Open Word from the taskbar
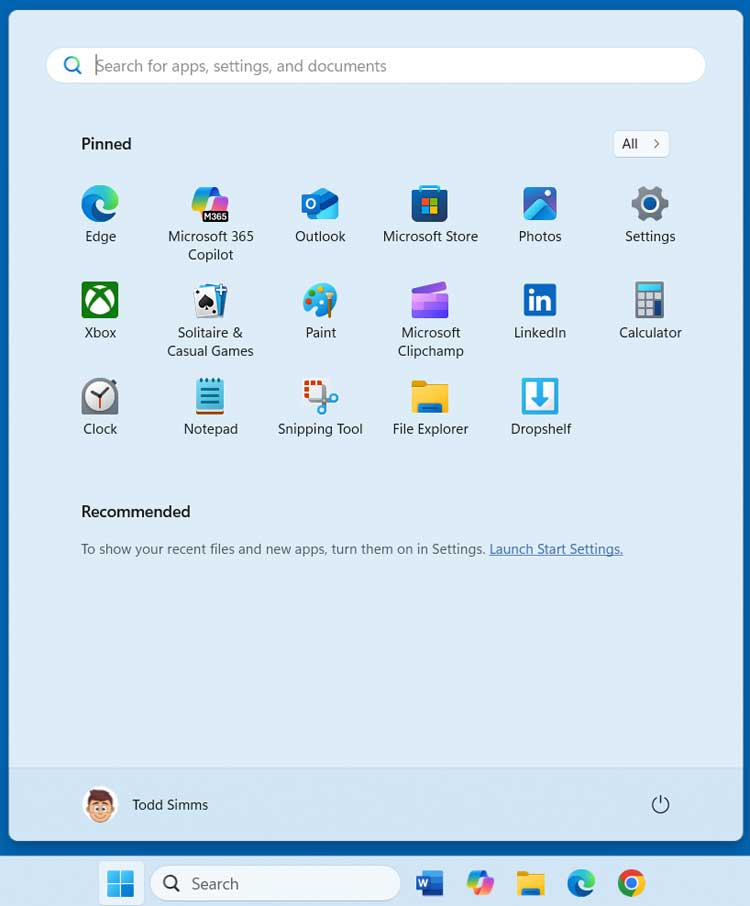 pyautogui.click(x=429, y=883)
